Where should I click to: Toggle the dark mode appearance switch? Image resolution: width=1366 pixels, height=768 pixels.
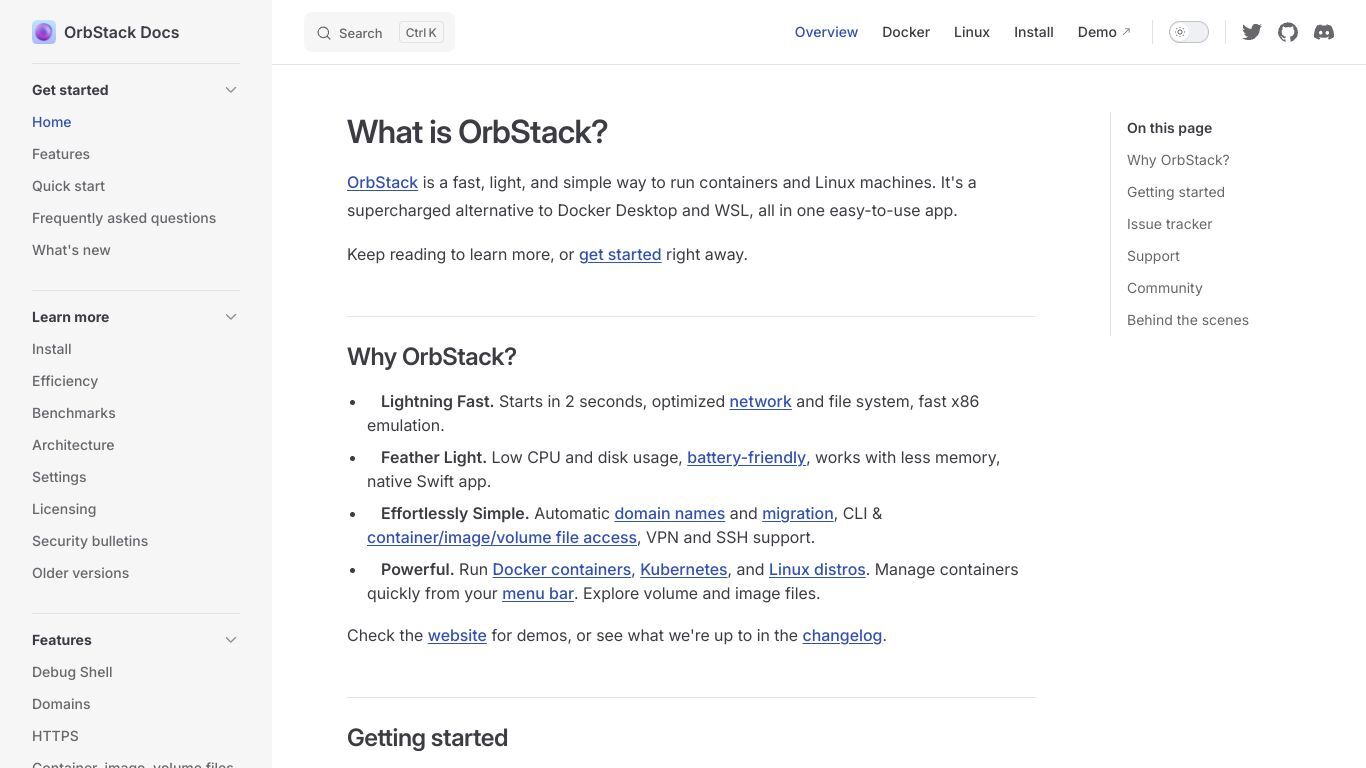[1189, 32]
